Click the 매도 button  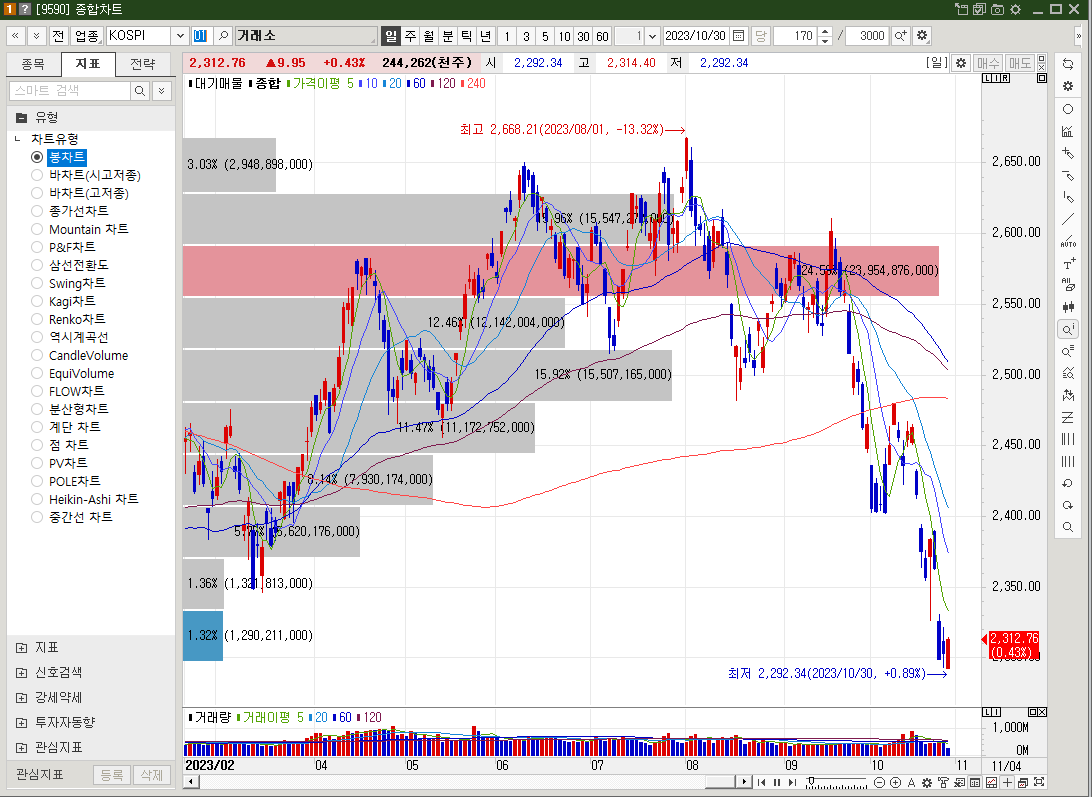(1020, 63)
